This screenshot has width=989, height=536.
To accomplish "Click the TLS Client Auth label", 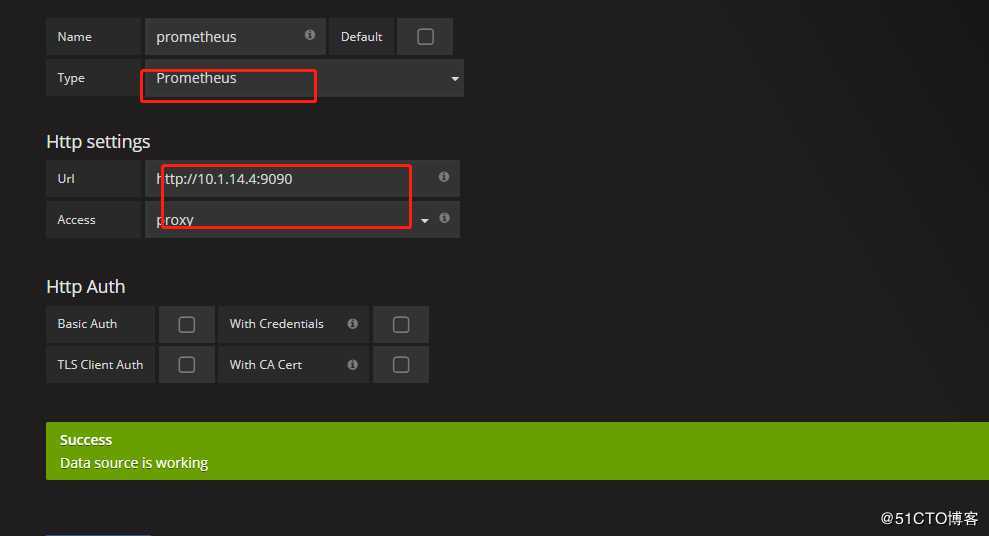I will click(100, 364).
